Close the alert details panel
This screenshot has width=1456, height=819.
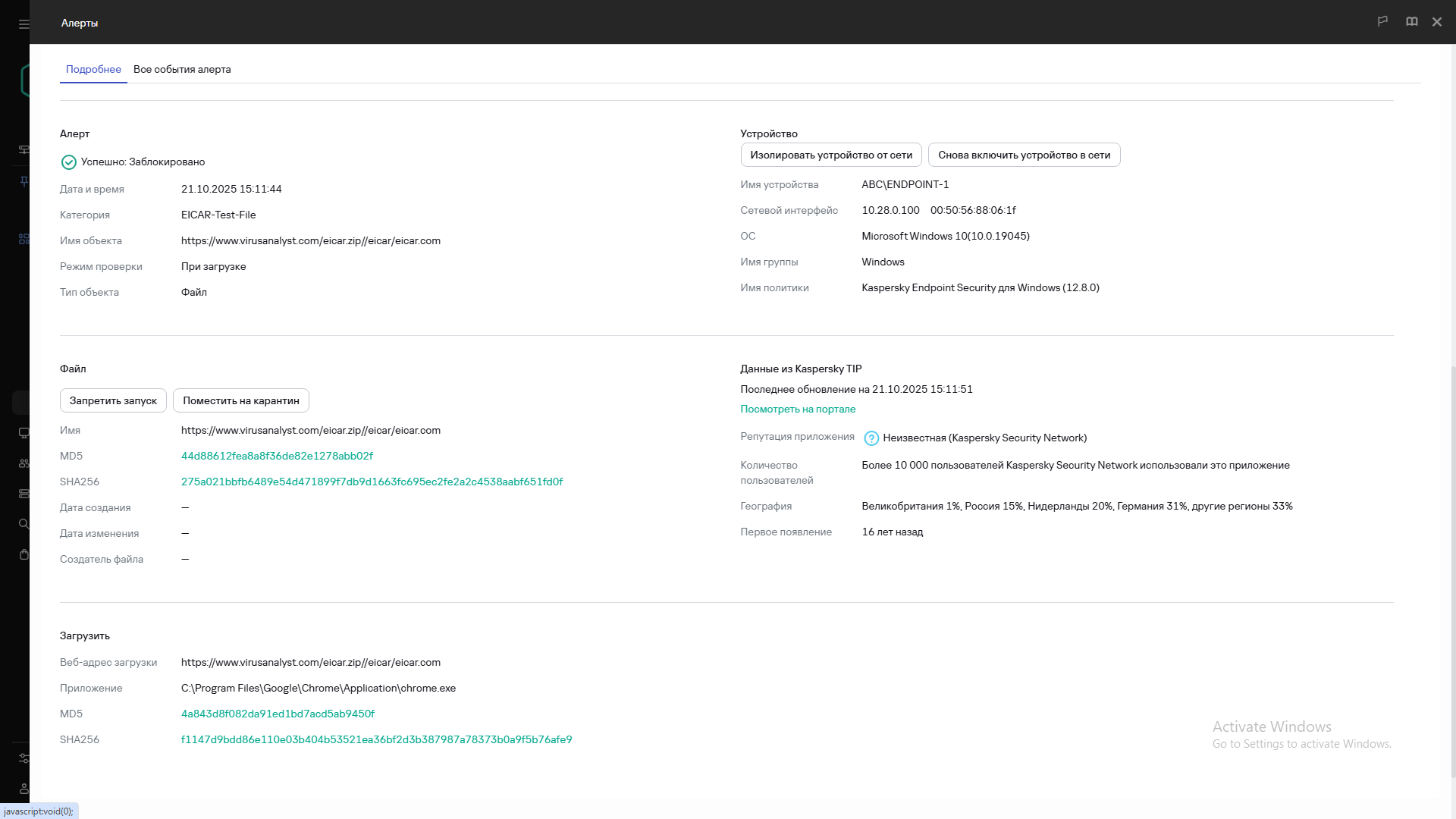pos(1436,22)
